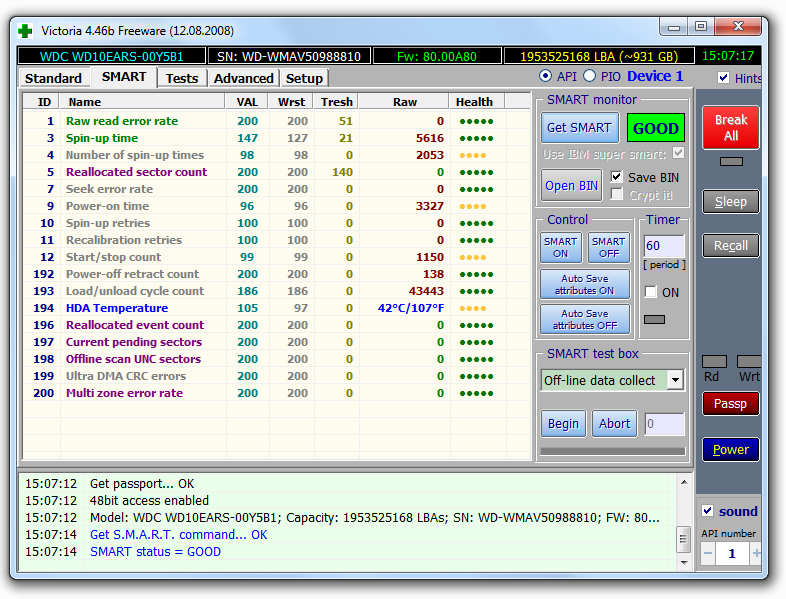This screenshot has width=786, height=599.
Task: Toggle the sound checkbox
Action: click(708, 511)
